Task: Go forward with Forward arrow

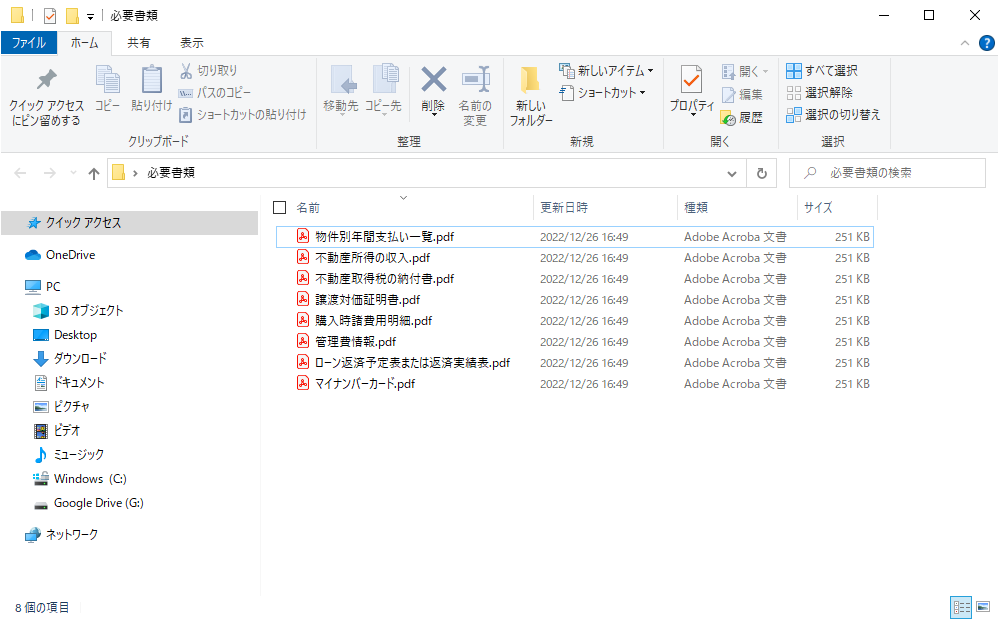Action: [49, 173]
